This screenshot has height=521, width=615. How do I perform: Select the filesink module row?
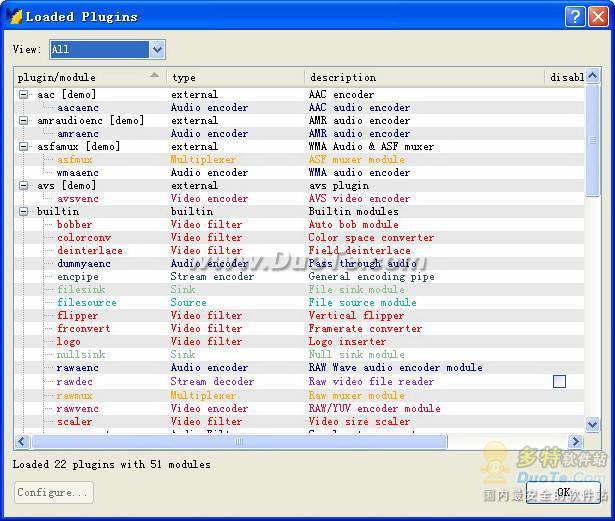pos(299,290)
